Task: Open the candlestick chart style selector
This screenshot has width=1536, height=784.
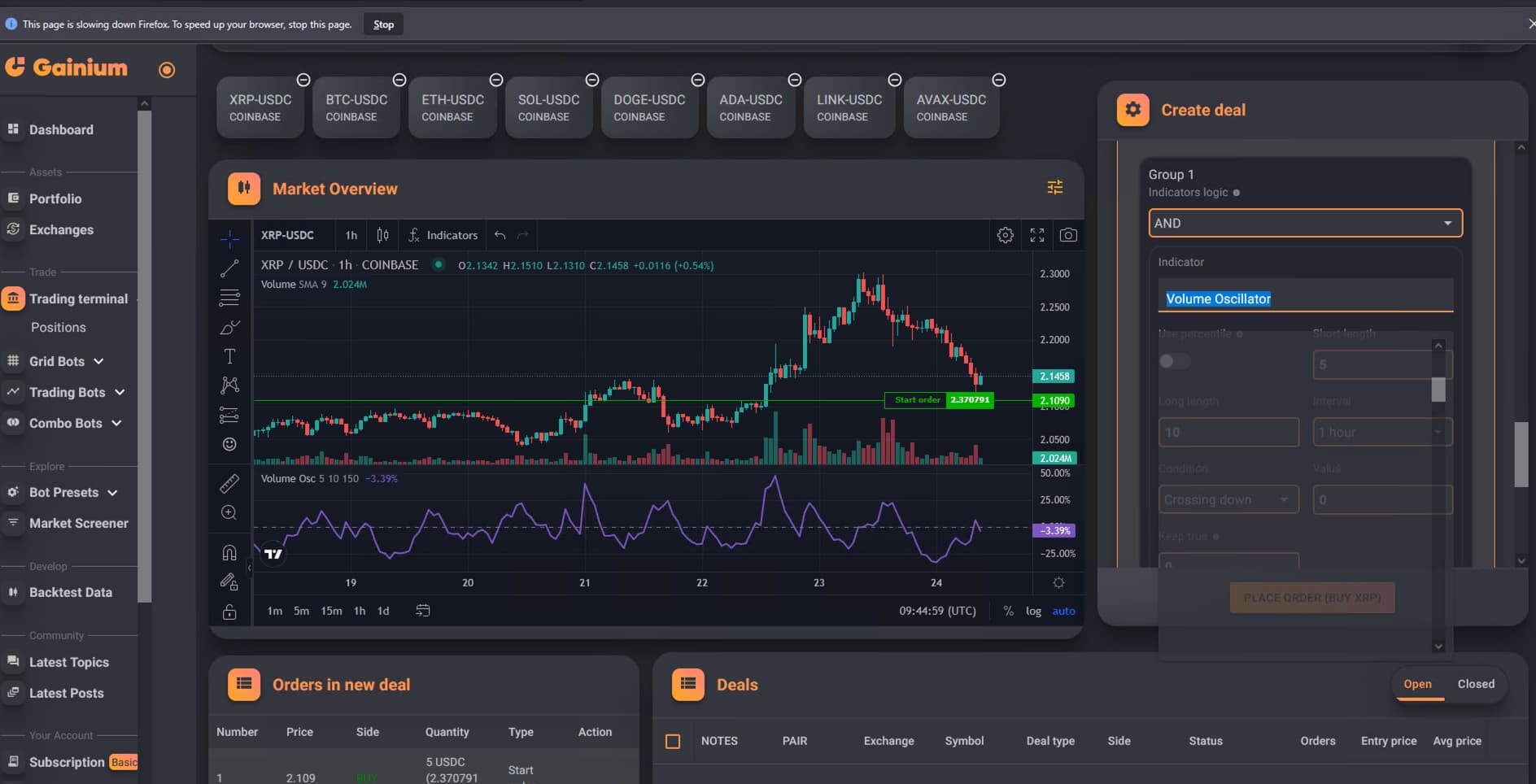Action: pyautogui.click(x=382, y=235)
